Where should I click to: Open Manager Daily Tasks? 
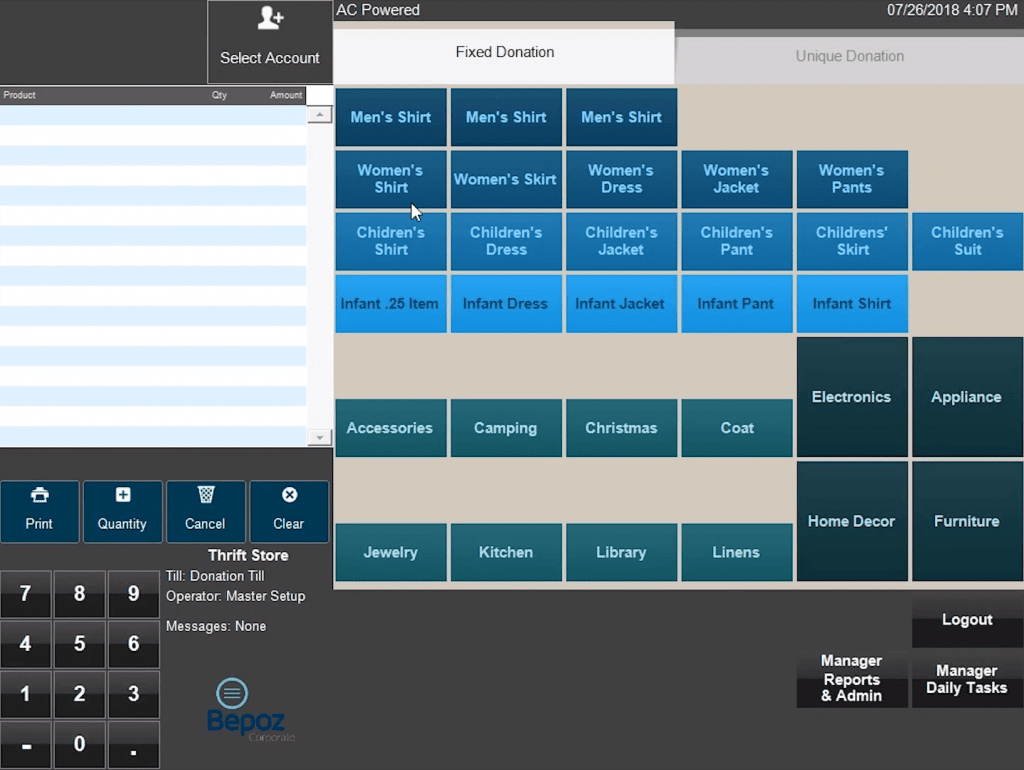tap(966, 679)
